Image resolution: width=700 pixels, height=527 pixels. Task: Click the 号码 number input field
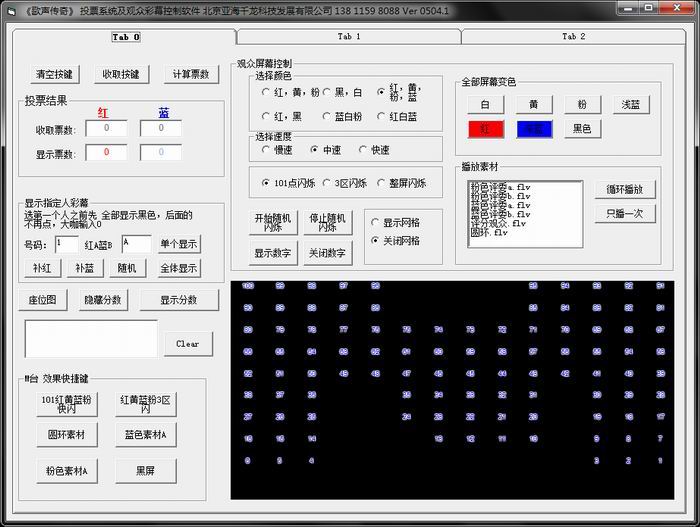click(x=66, y=244)
